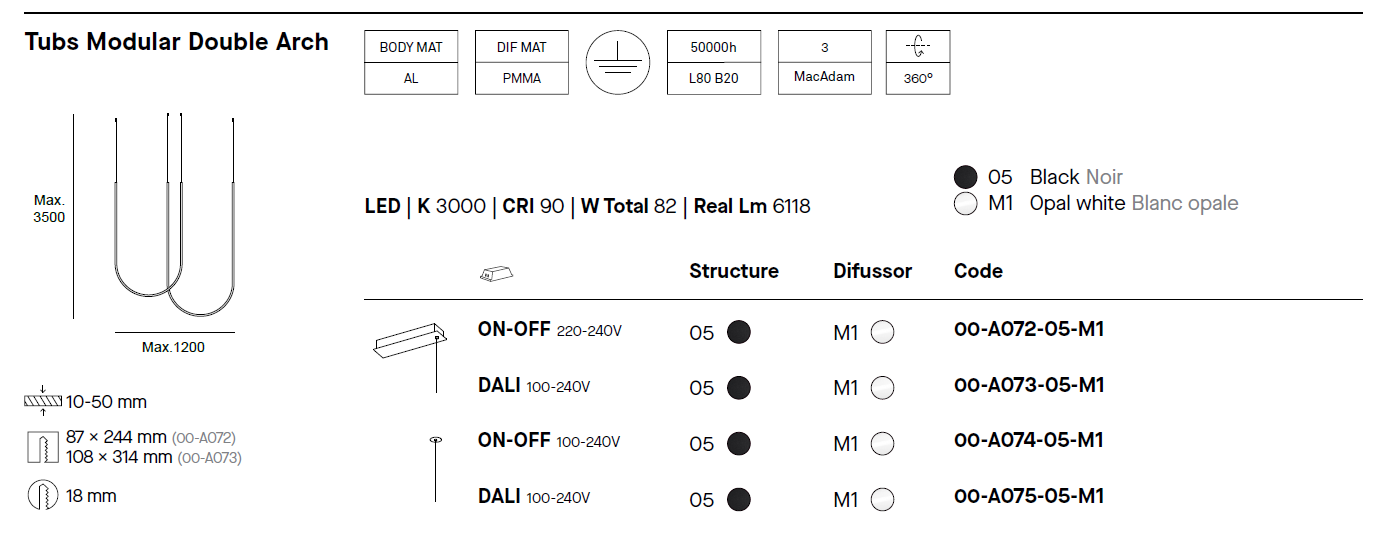Click the earth ground symbol icon
1391x560 pixels.
pos(617,62)
